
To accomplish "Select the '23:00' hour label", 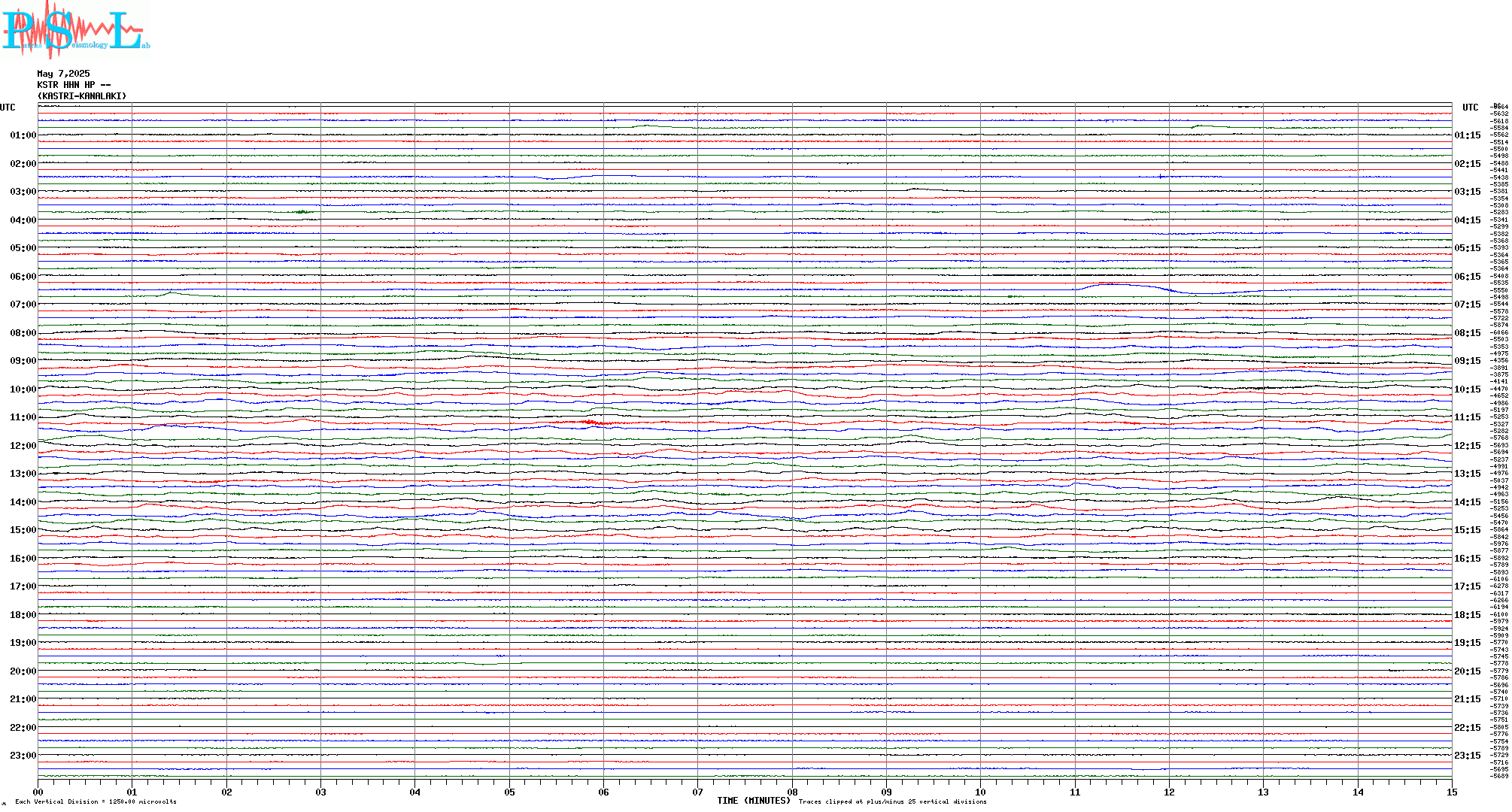I will coord(23,756).
